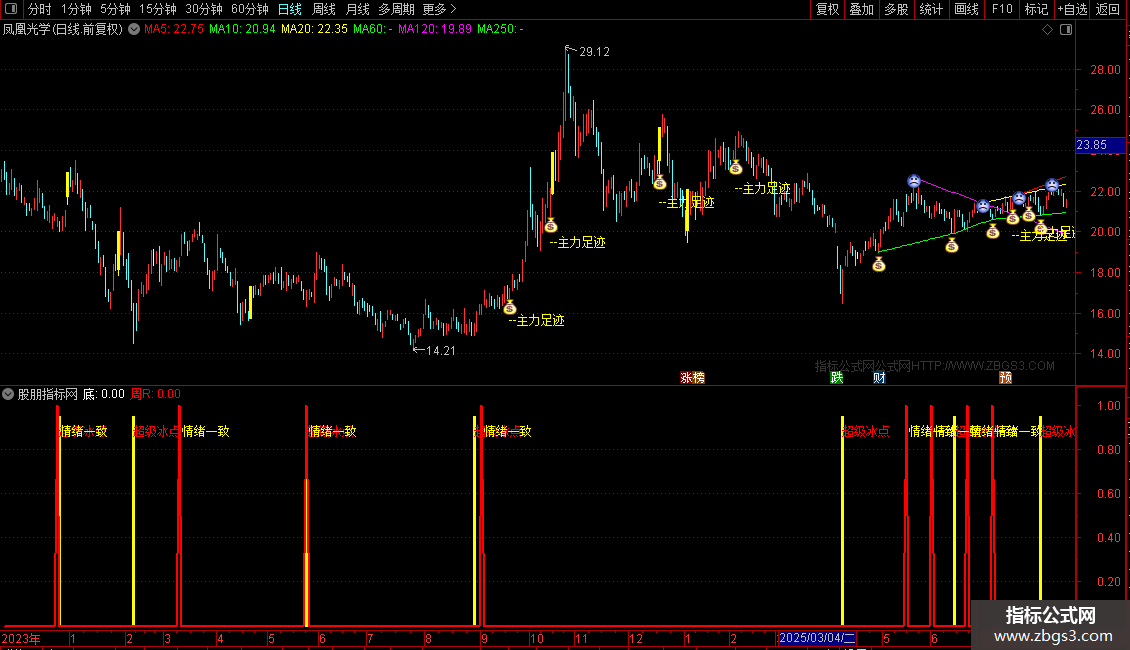Click the 2025/03/04/二 date marker
The height and width of the screenshot is (650, 1130).
(x=817, y=638)
